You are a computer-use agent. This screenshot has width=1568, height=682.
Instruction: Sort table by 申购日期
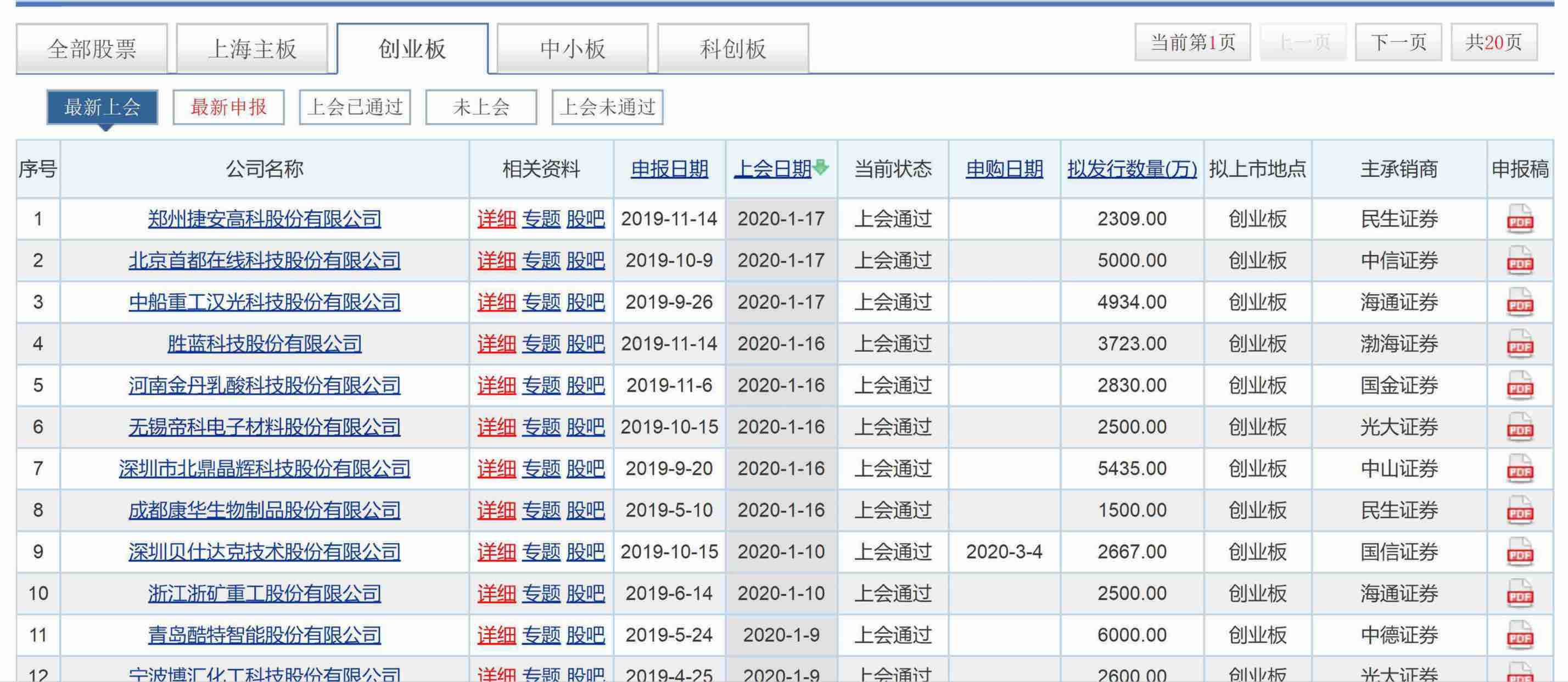point(1004,169)
